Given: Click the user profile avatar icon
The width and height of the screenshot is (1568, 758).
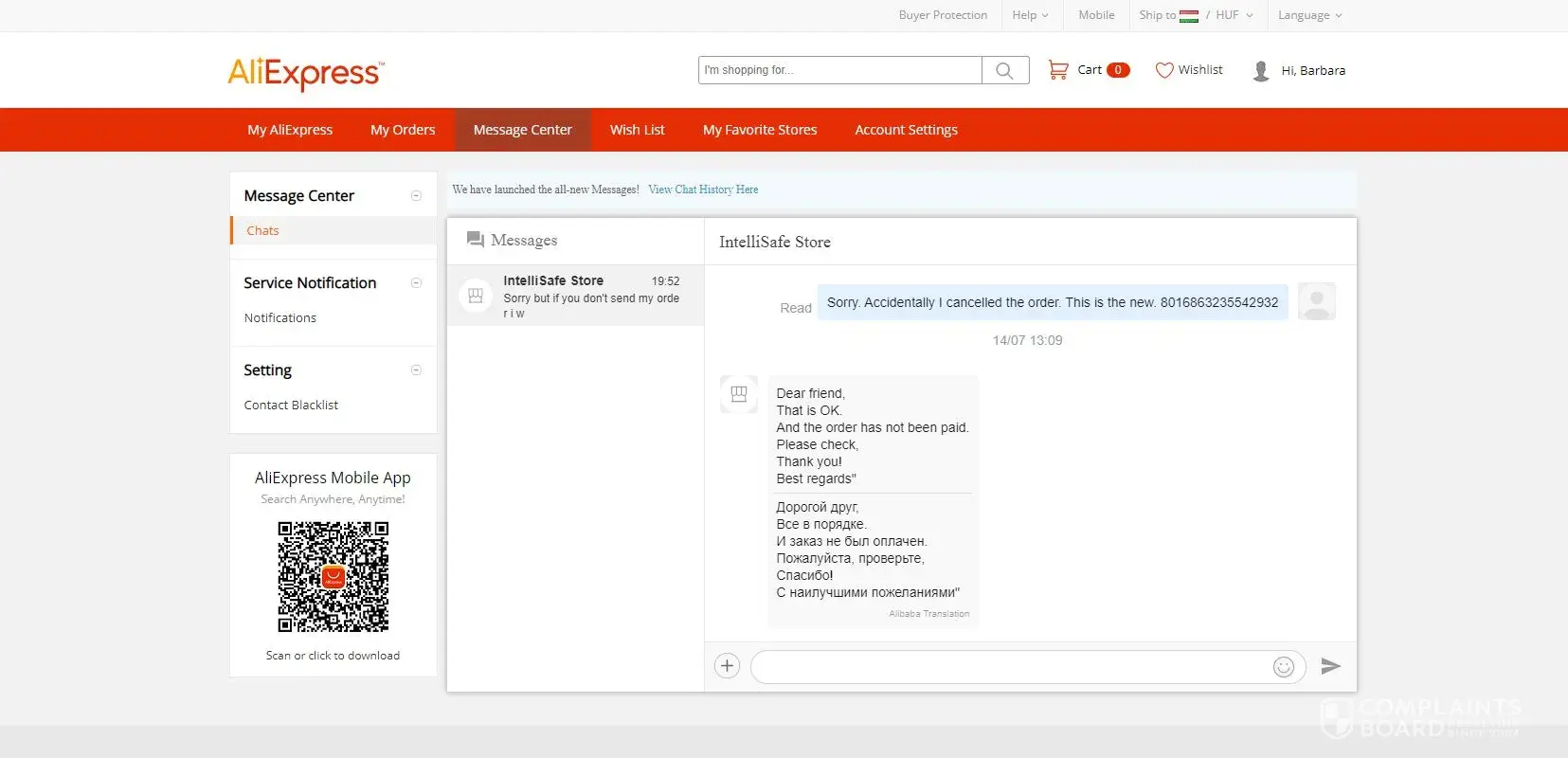Looking at the screenshot, I should [1260, 71].
